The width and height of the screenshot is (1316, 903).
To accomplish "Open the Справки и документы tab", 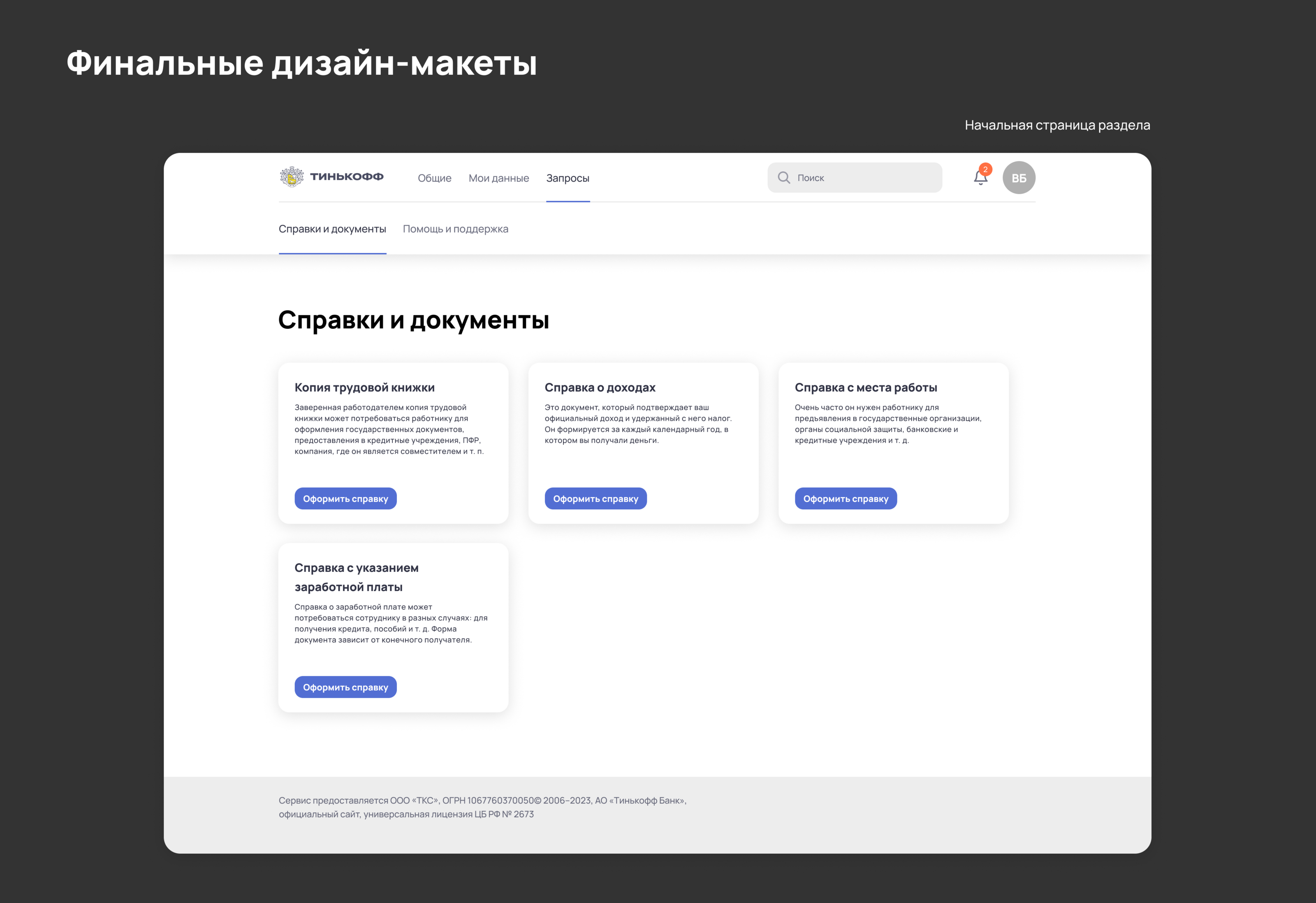I will click(x=332, y=230).
